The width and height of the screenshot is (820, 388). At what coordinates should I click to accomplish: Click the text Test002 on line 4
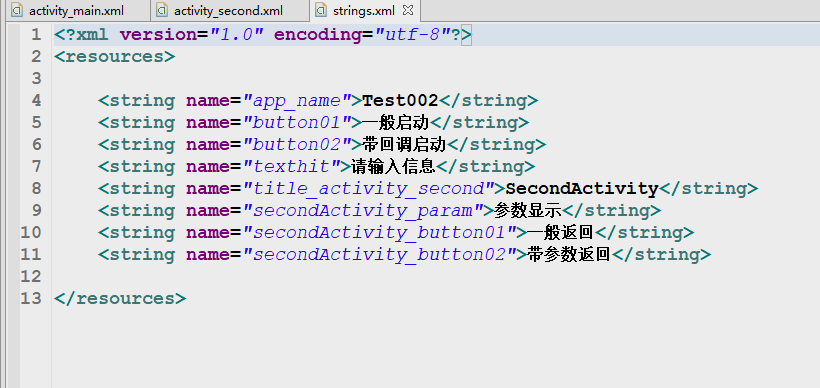(400, 100)
